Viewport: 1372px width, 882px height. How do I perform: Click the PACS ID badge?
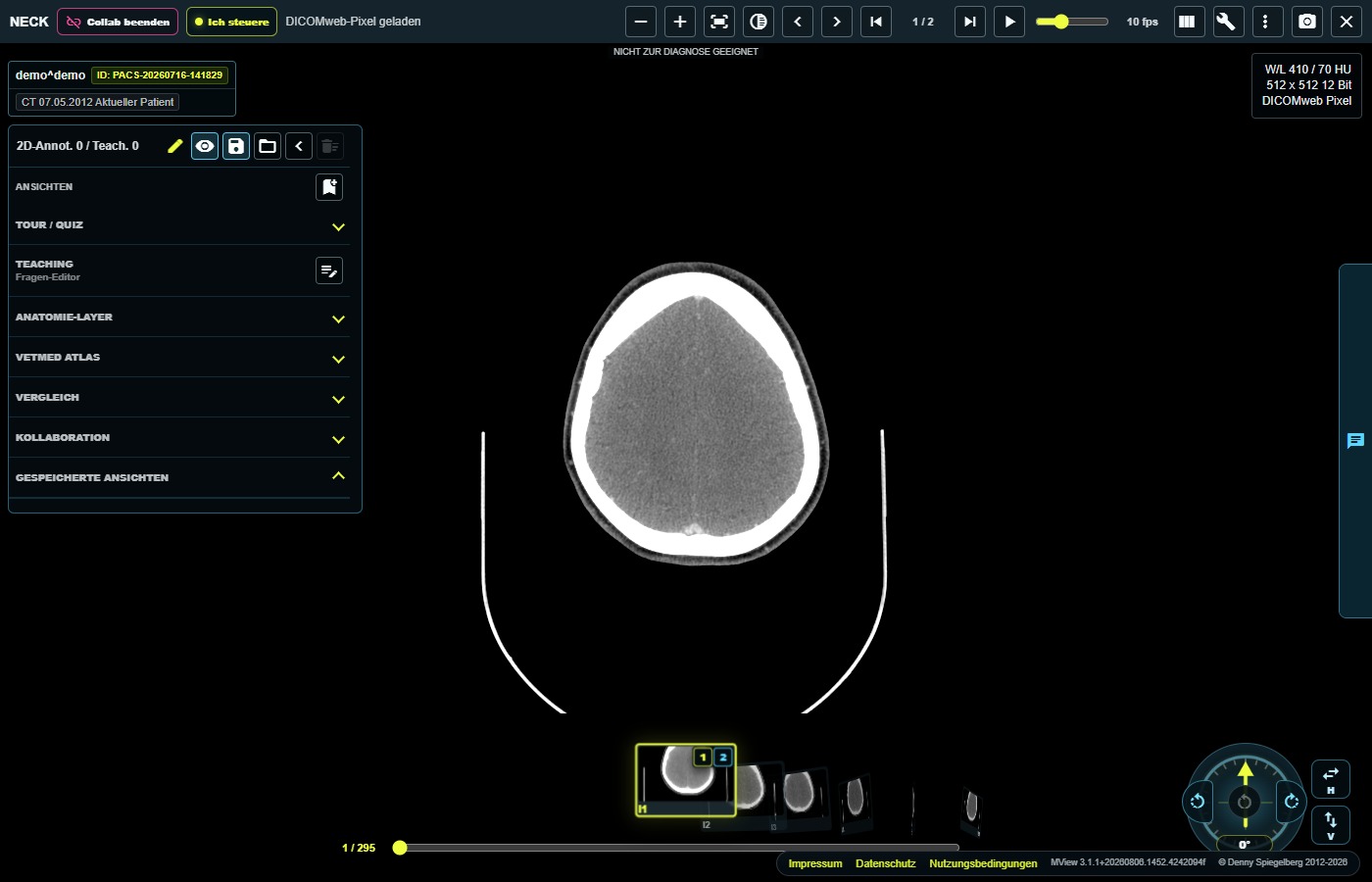[160, 74]
